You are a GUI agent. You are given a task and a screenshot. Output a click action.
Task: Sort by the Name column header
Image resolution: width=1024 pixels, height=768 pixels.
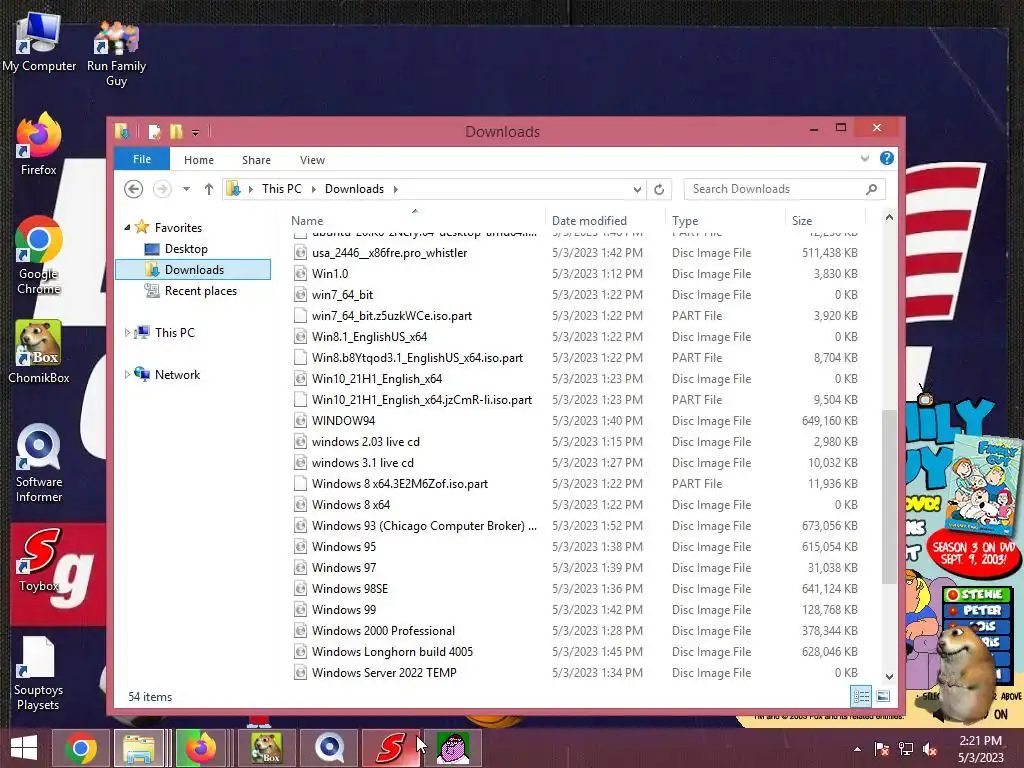[x=415, y=221]
